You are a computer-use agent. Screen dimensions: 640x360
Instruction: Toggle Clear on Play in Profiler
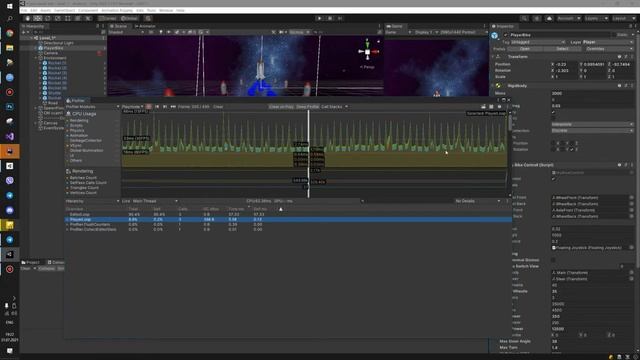[281, 107]
